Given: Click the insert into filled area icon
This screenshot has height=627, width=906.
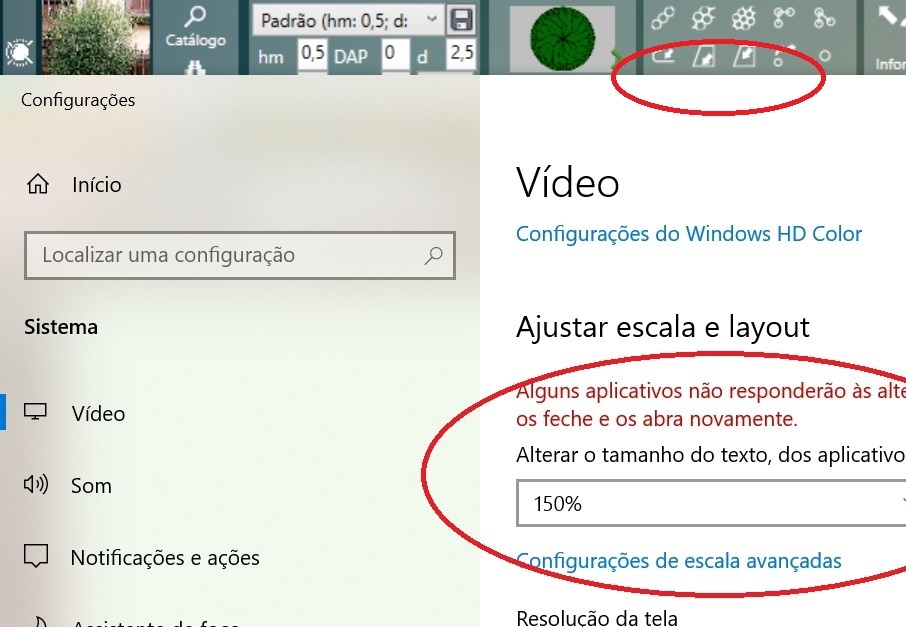Looking at the screenshot, I should click(x=743, y=57).
